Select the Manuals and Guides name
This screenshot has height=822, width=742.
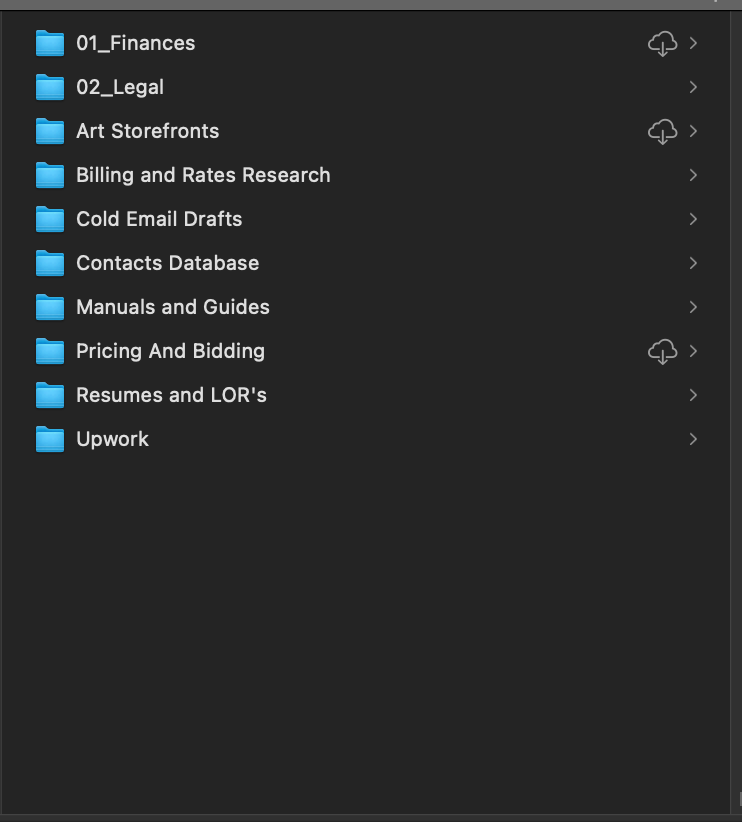click(x=173, y=307)
